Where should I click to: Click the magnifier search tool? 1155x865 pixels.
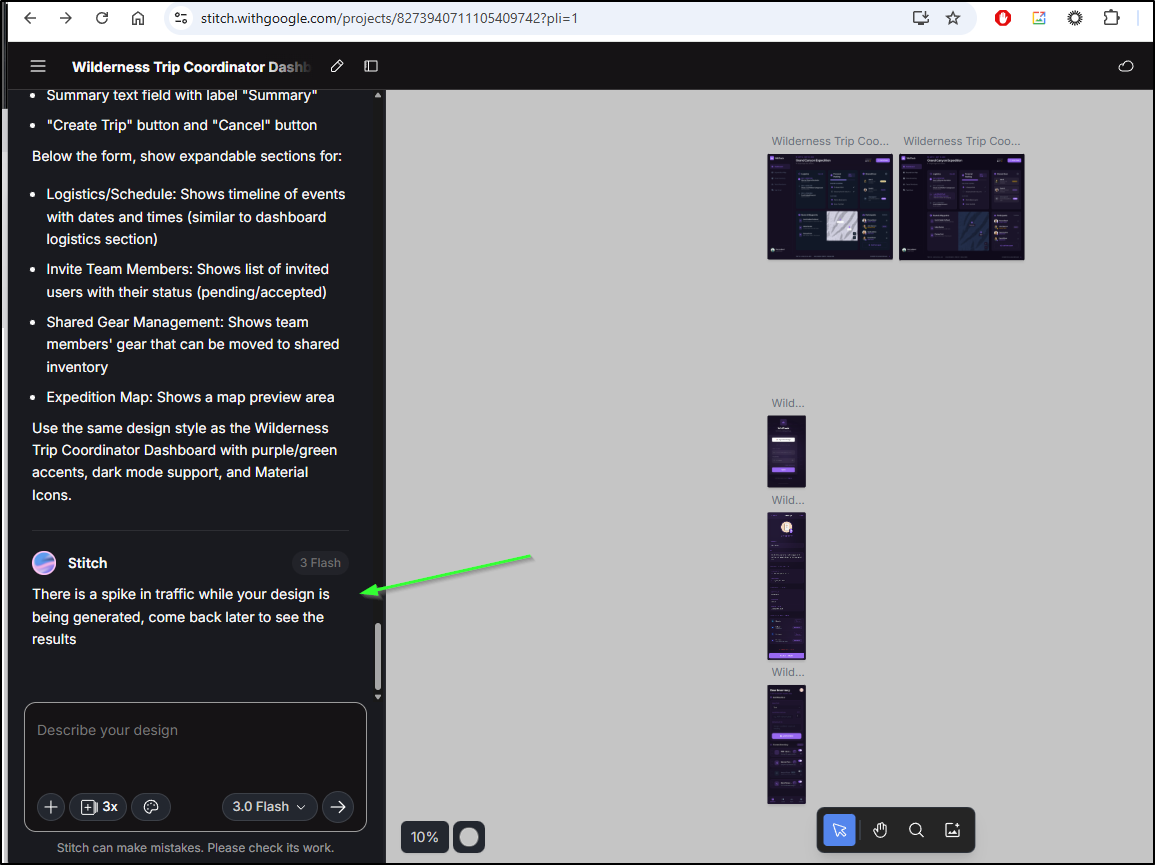click(x=916, y=830)
